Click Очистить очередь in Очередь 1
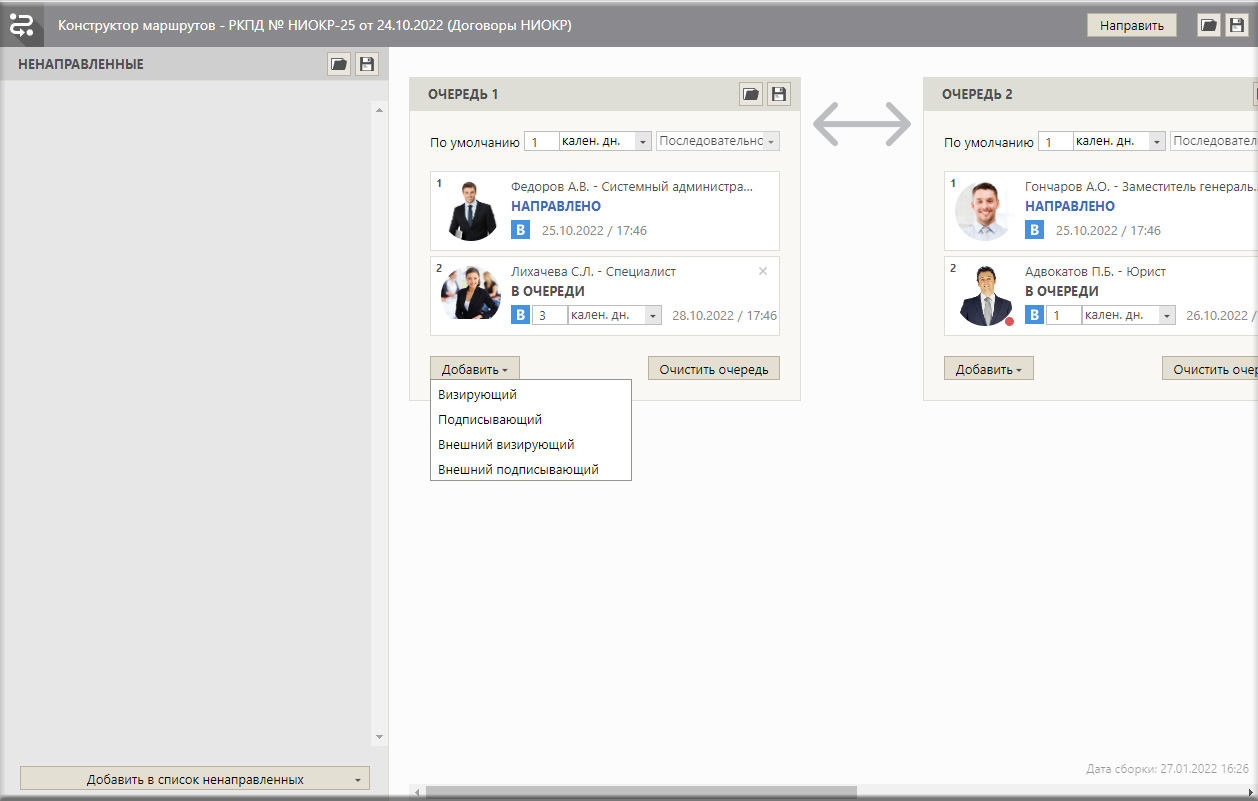1258x801 pixels. (713, 369)
